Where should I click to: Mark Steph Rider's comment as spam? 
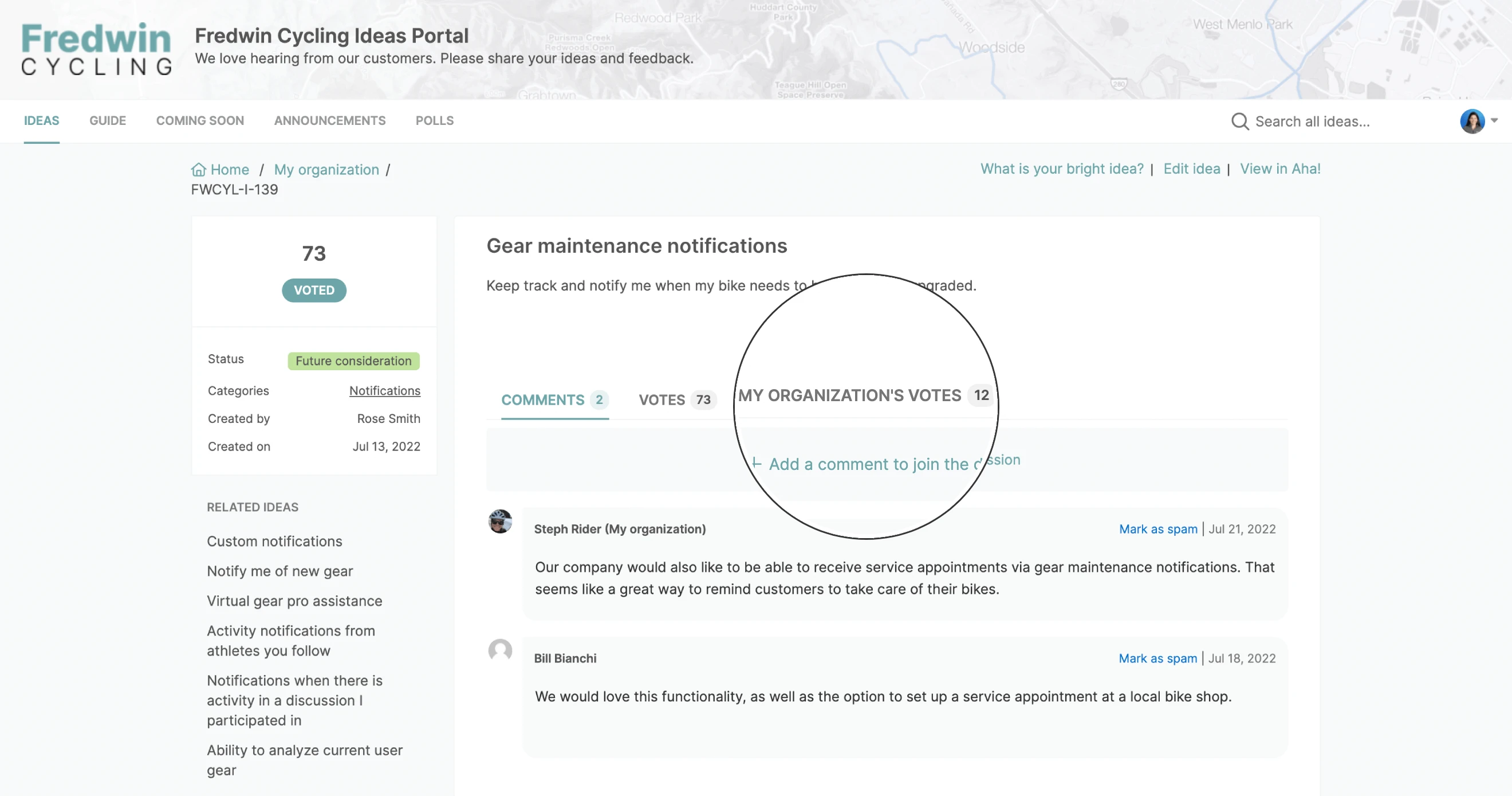click(1157, 529)
